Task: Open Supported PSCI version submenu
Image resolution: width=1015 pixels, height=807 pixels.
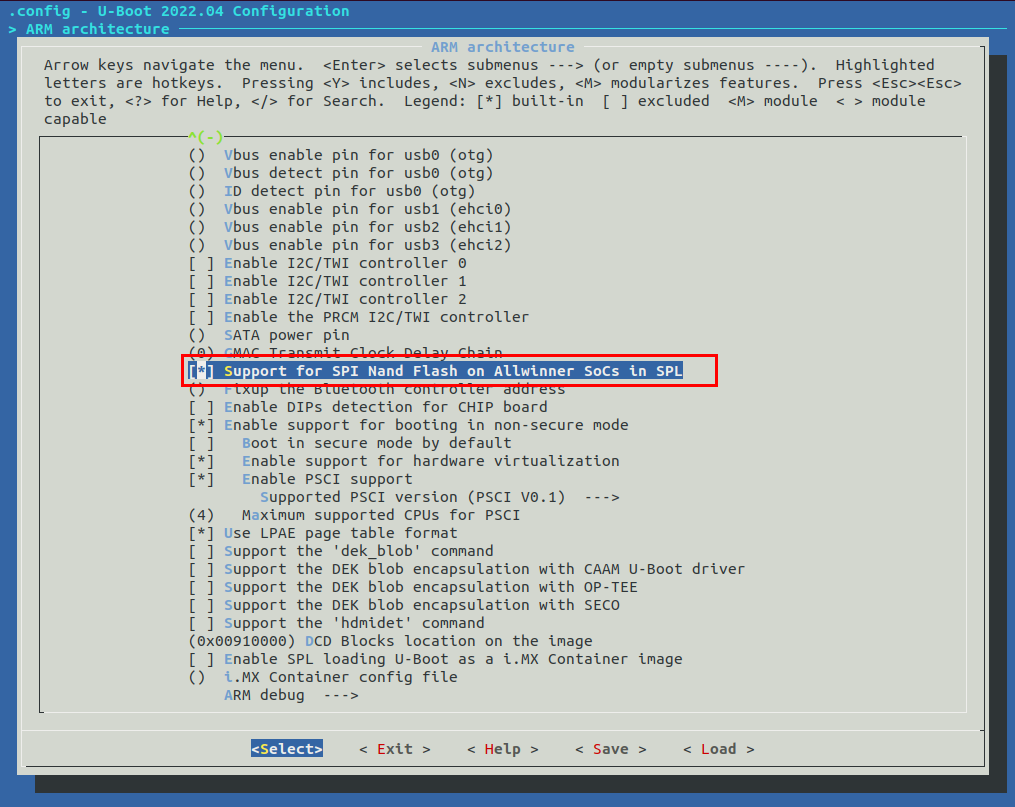Action: click(x=440, y=498)
